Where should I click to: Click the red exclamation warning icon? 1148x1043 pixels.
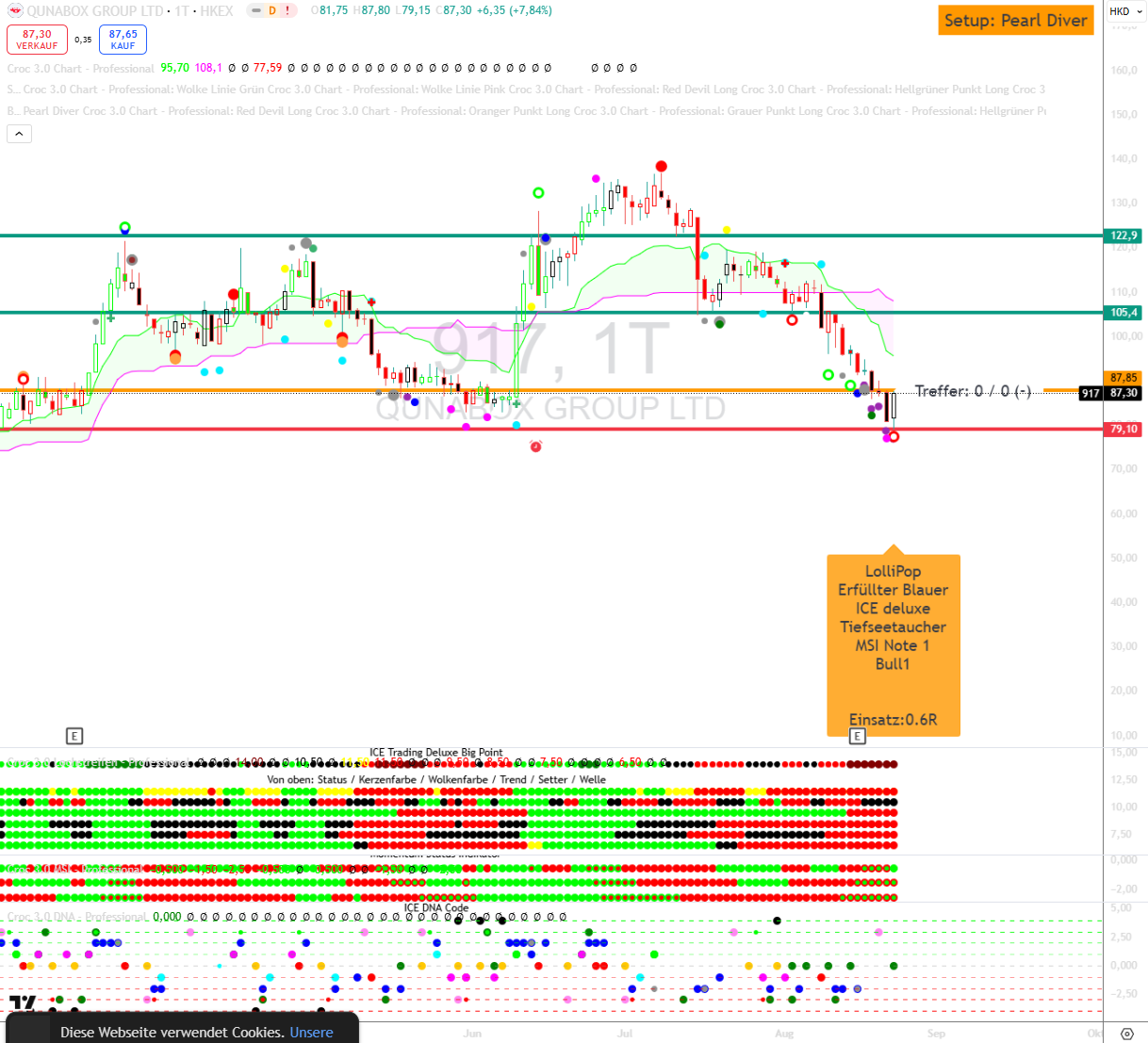pyautogui.click(x=287, y=10)
